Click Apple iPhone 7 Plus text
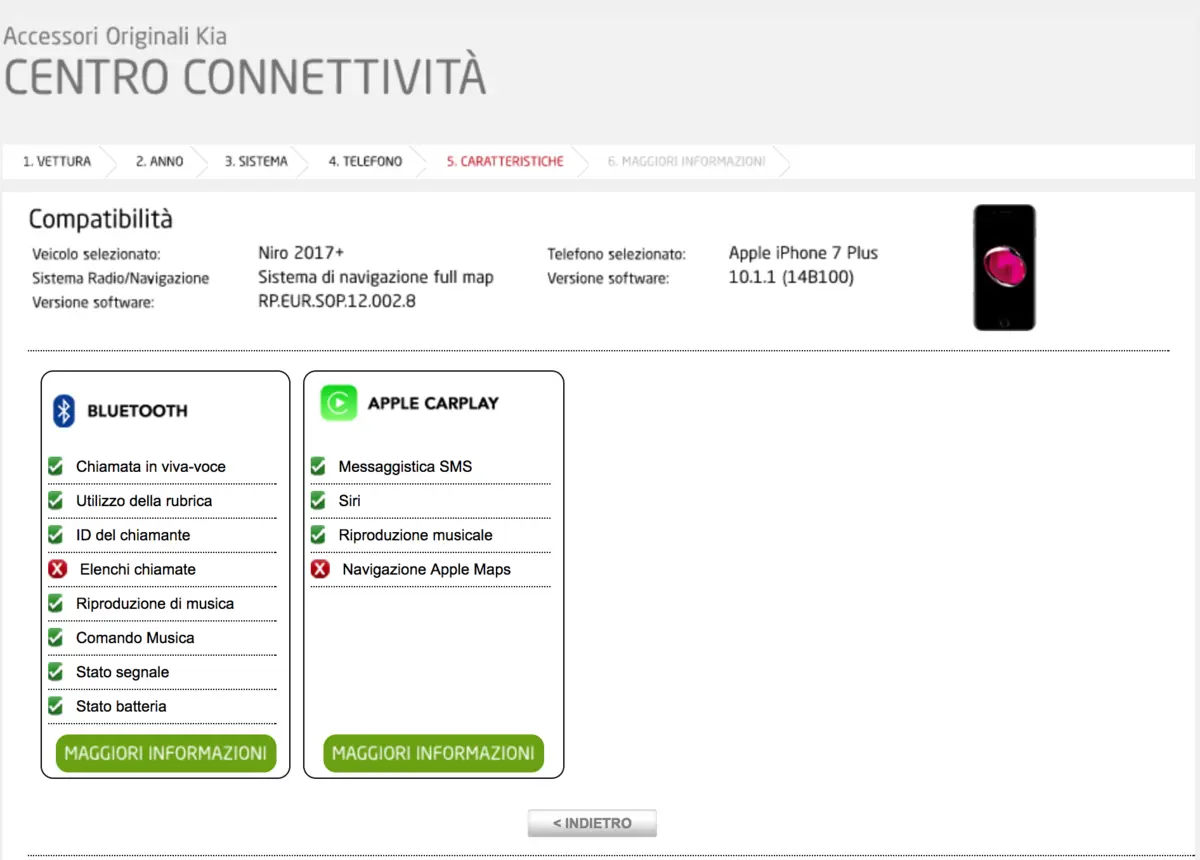The image size is (1200, 860). tap(803, 253)
